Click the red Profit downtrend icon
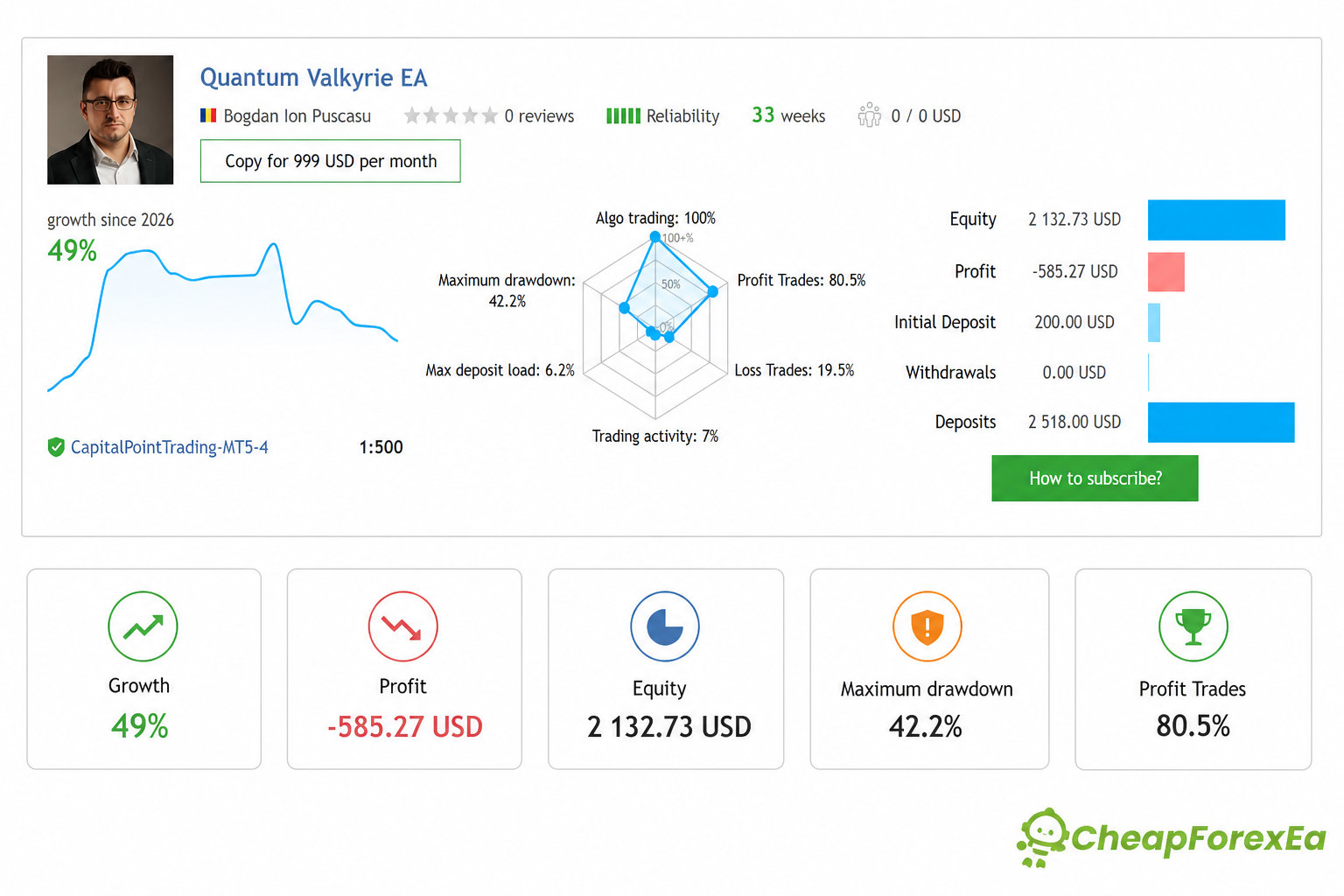Screen dimensions: 1344x896 (402, 626)
